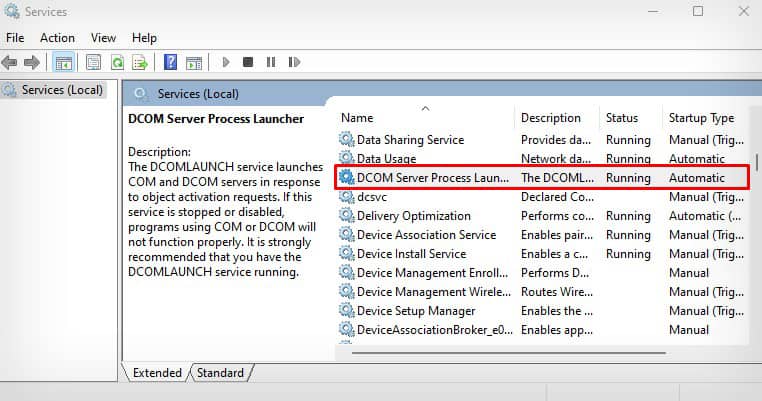Select the Delivery Optimization service row
Screen dimensions: 762x401
click(x=542, y=216)
